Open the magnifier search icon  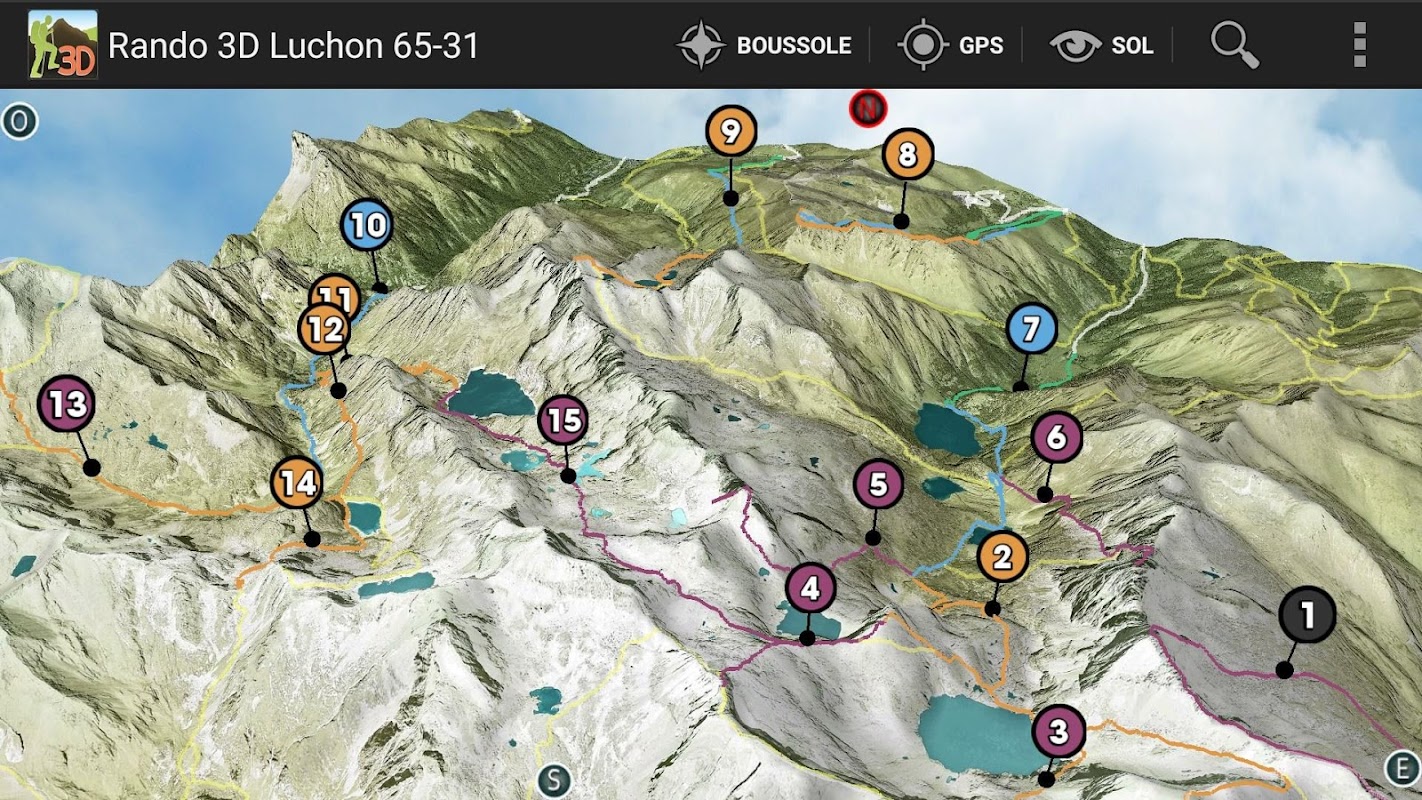[x=1234, y=45]
